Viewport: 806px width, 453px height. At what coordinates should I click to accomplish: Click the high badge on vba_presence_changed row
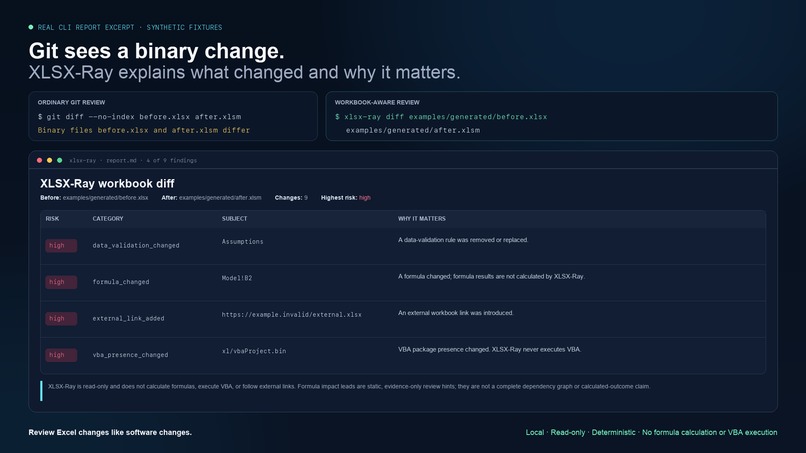[61, 355]
